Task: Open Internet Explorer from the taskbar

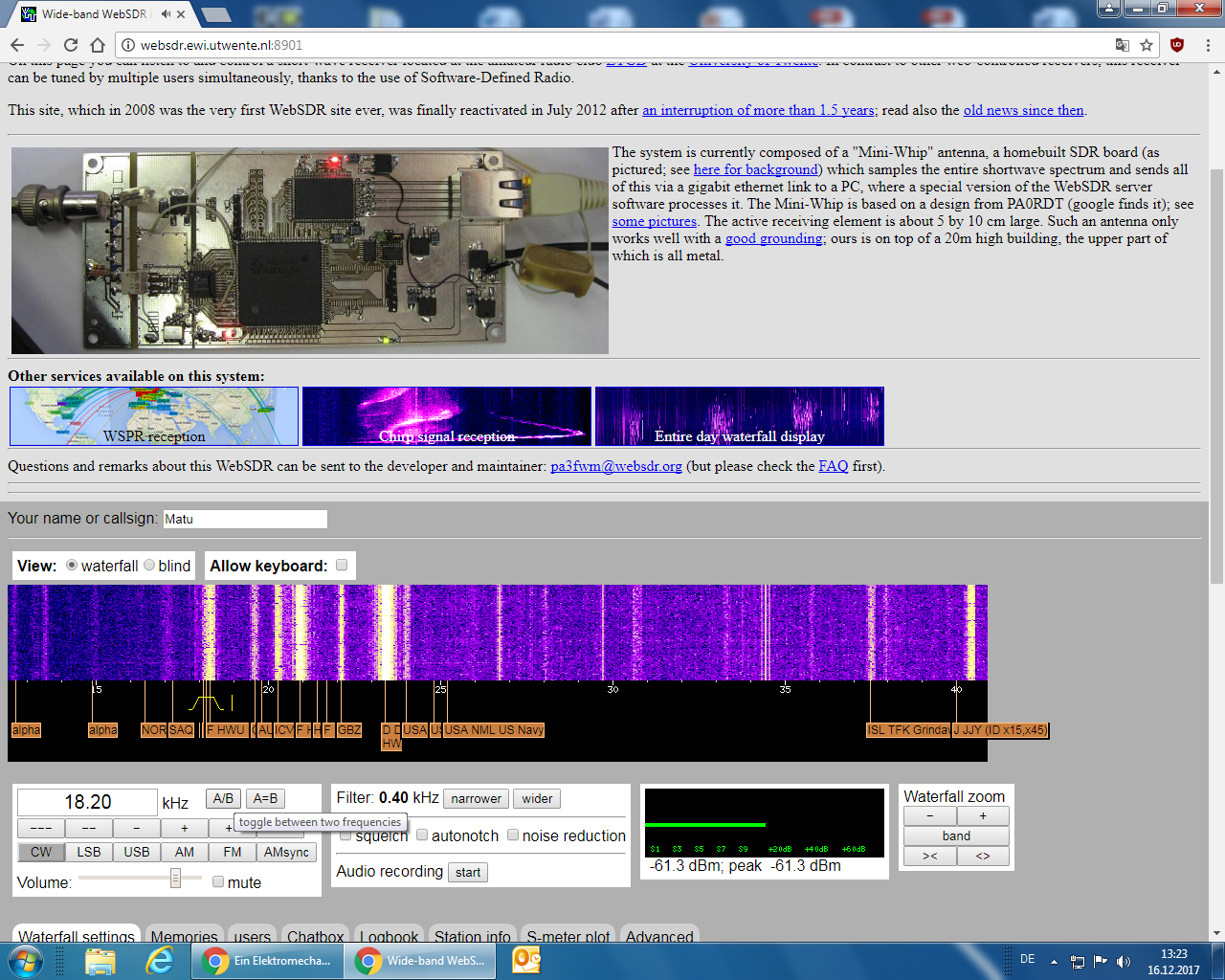Action: click(x=160, y=960)
